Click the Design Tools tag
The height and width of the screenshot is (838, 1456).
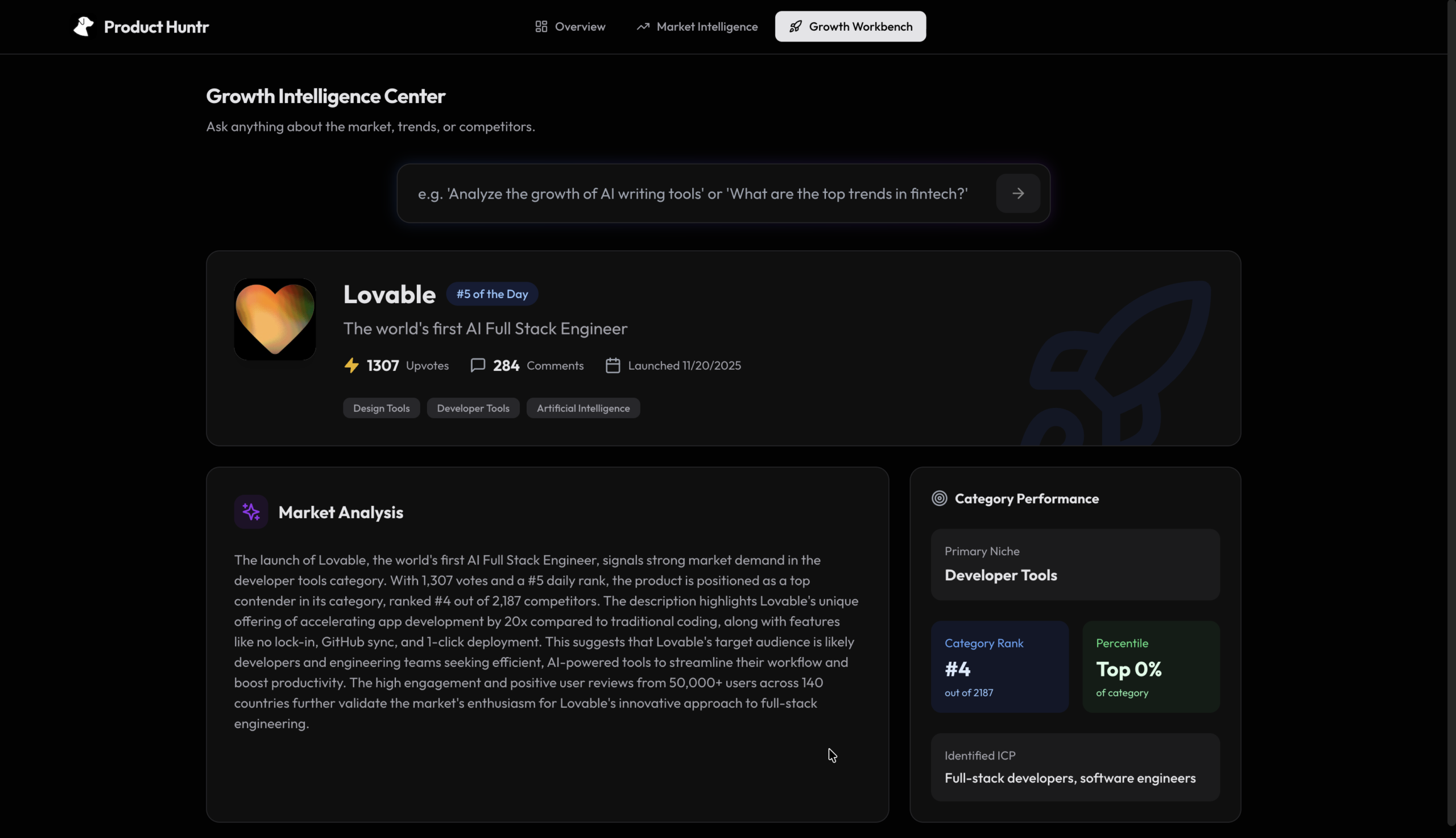[382, 408]
